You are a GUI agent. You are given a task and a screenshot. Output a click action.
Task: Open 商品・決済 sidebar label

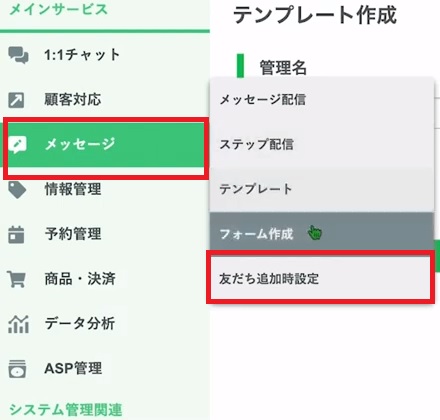point(80,279)
